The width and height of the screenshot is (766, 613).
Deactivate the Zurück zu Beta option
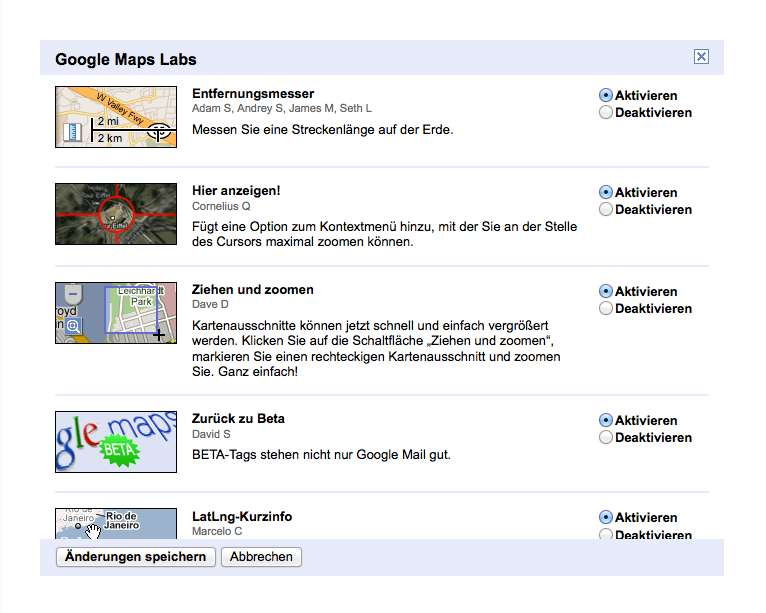pyautogui.click(x=606, y=438)
